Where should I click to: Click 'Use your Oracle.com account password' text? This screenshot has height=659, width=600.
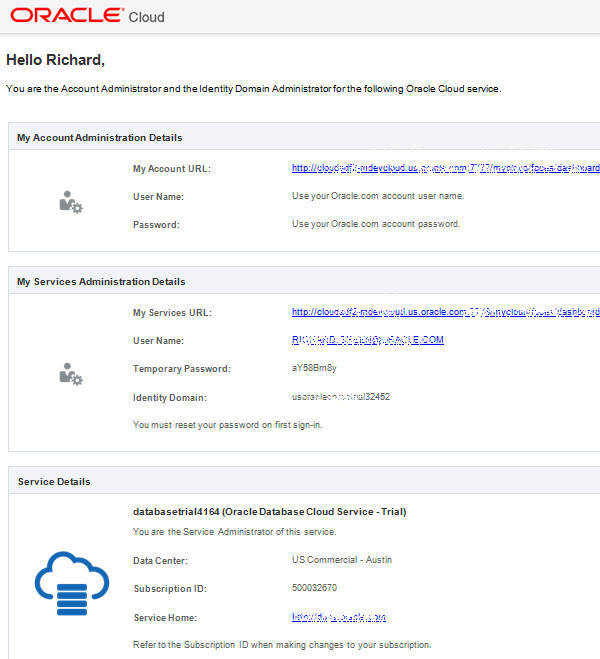click(376, 224)
